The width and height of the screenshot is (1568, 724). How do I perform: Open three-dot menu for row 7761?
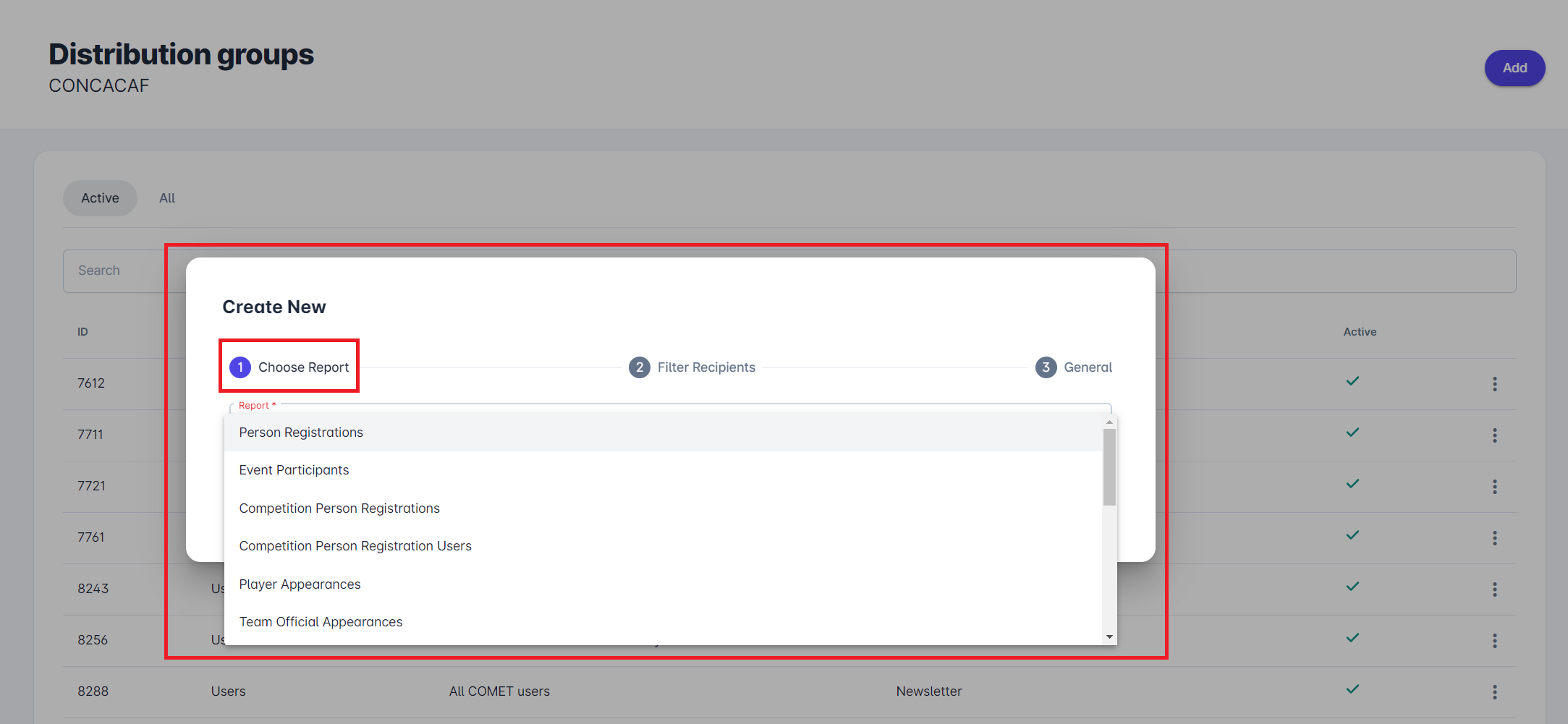tap(1494, 538)
